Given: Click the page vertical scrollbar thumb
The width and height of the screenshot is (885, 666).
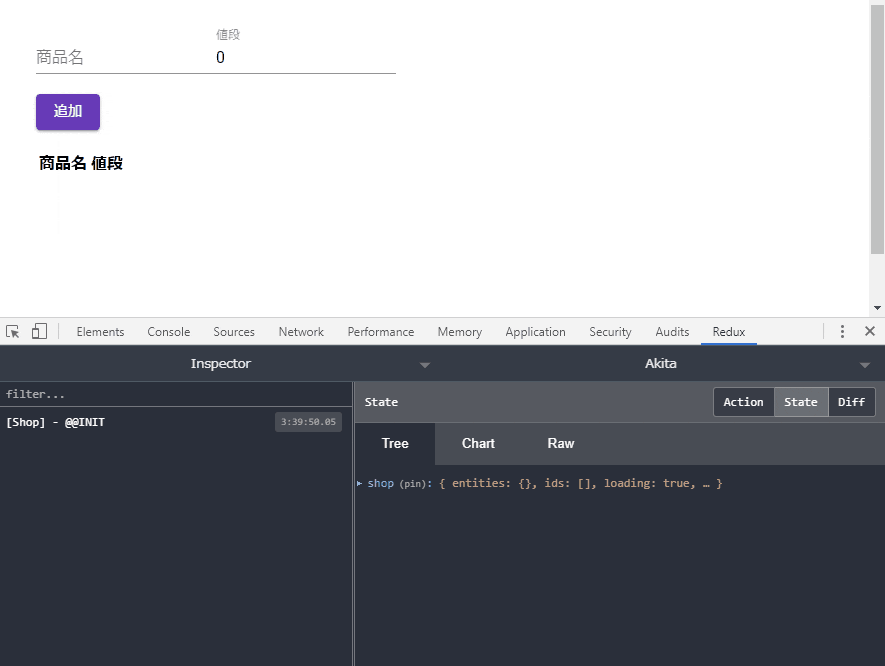Looking at the screenshot, I should 877,129.
